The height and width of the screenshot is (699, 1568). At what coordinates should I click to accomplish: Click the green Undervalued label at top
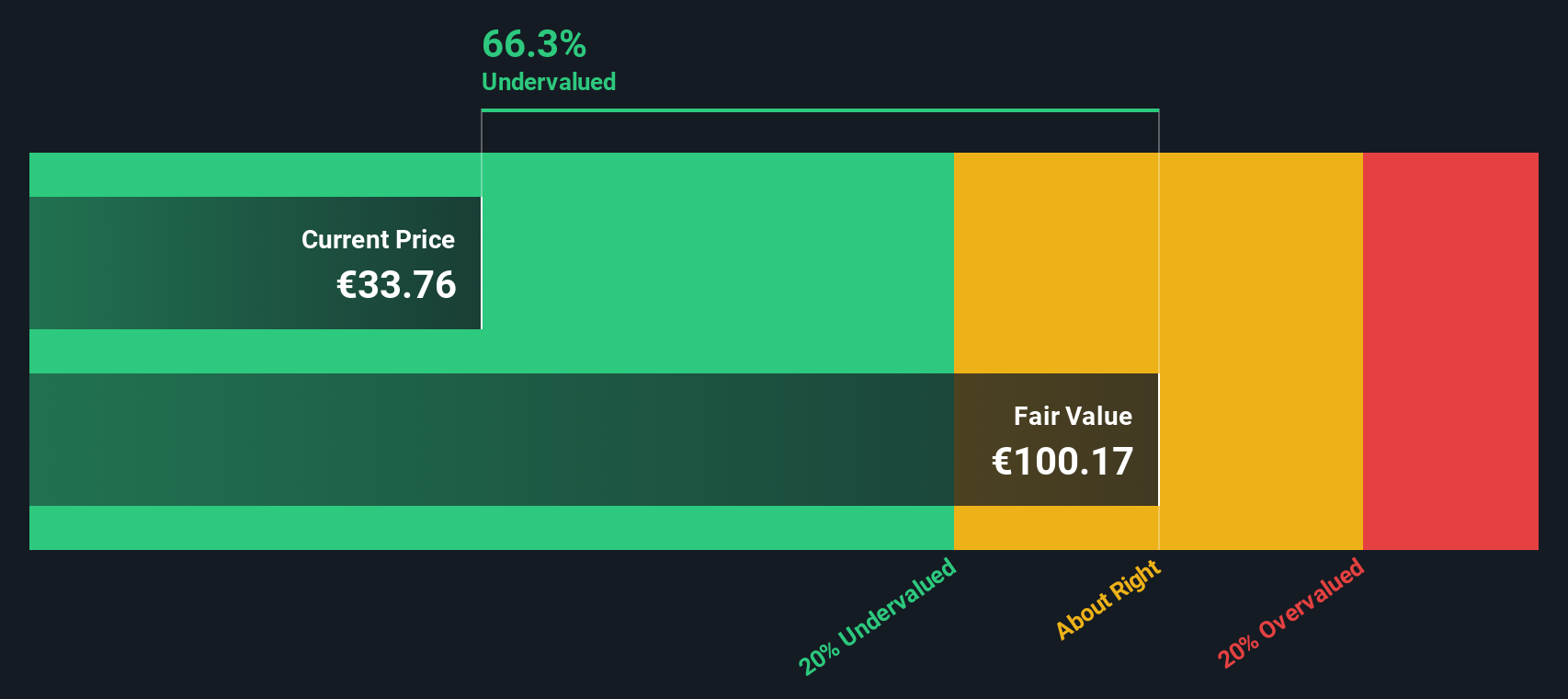tap(549, 82)
